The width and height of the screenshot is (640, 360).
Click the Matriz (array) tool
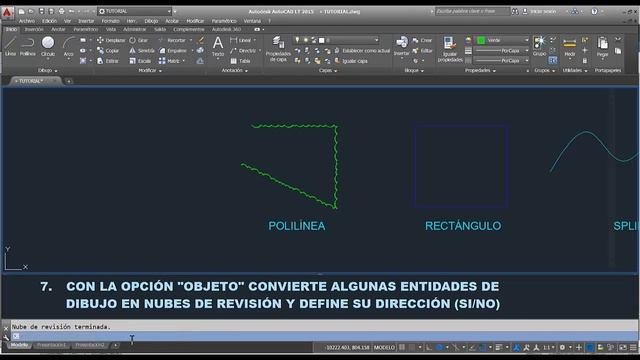(x=170, y=61)
